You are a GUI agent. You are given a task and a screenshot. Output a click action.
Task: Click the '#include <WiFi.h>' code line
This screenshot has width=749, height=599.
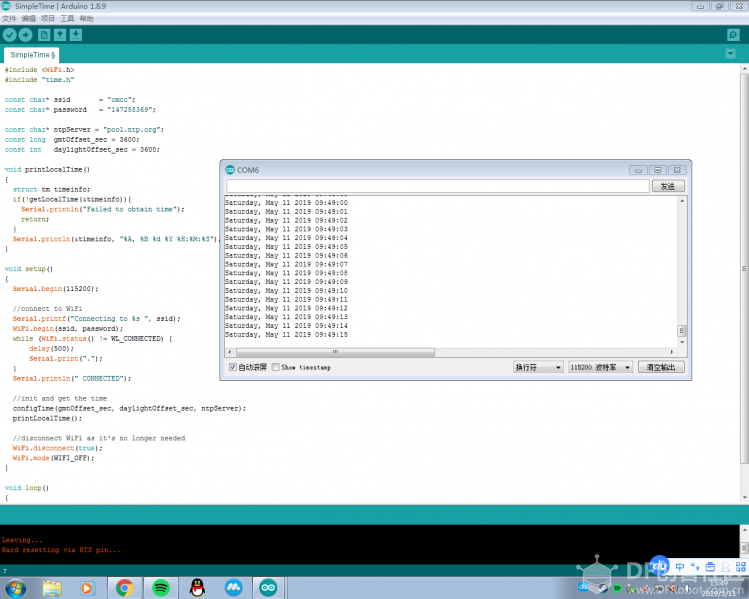(x=40, y=70)
